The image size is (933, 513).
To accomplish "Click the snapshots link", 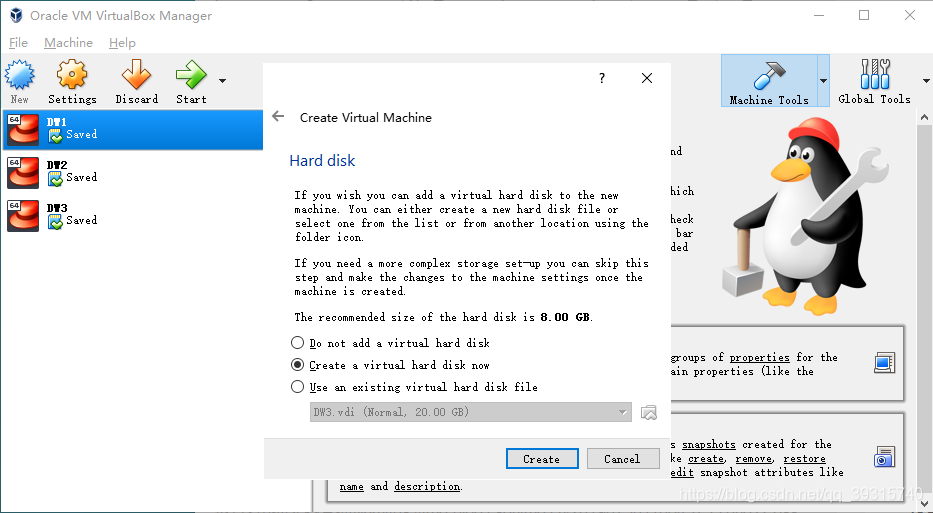I will [709, 444].
